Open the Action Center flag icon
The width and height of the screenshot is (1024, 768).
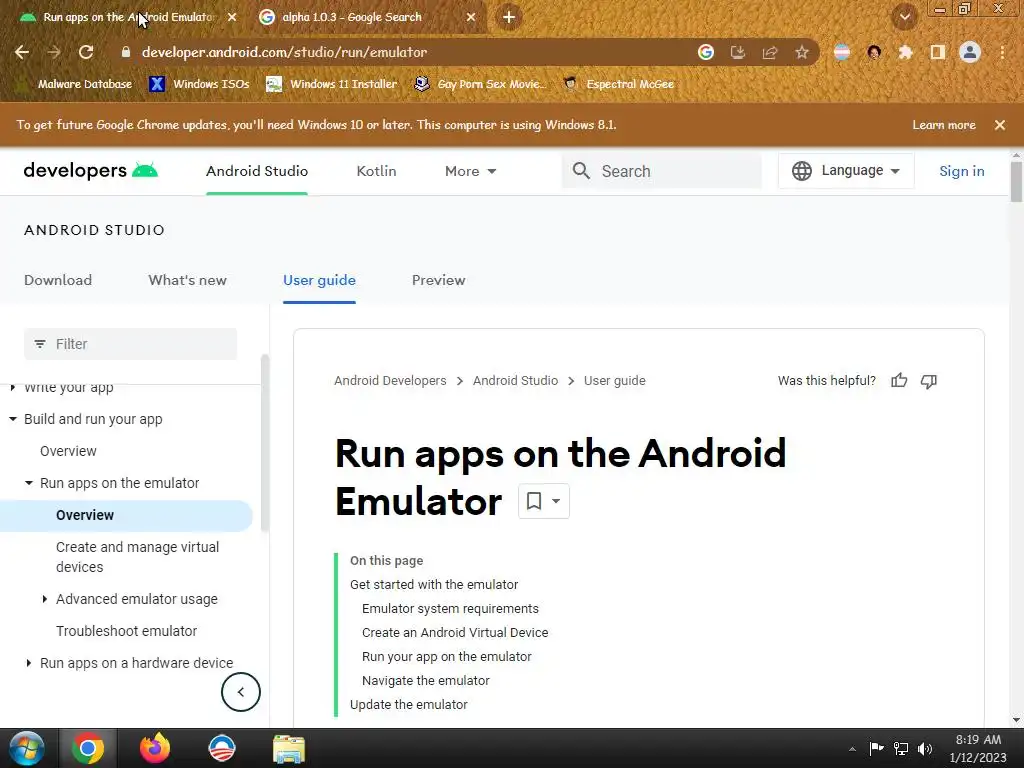[876, 748]
